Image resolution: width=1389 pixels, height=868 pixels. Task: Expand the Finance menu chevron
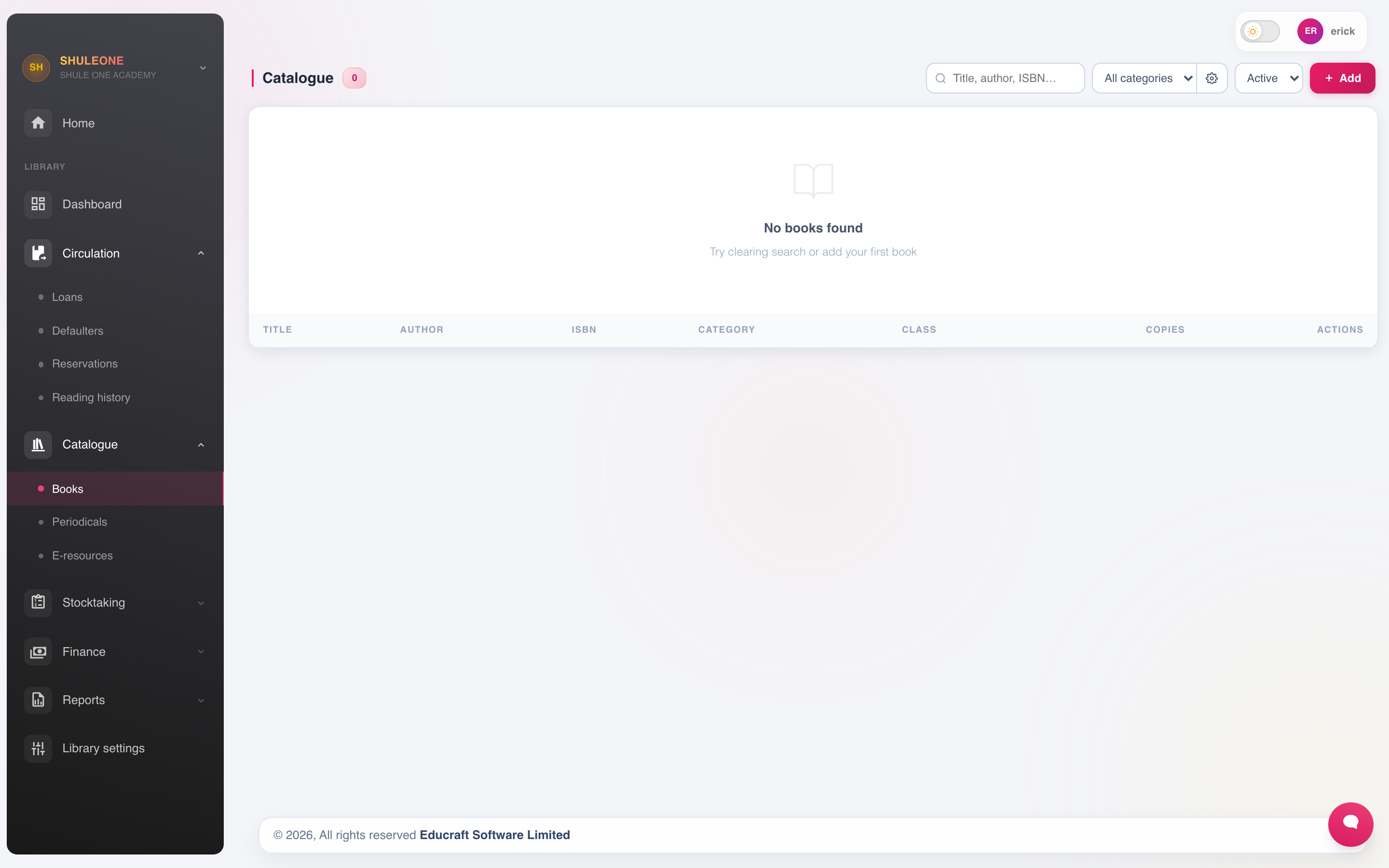pos(201,651)
